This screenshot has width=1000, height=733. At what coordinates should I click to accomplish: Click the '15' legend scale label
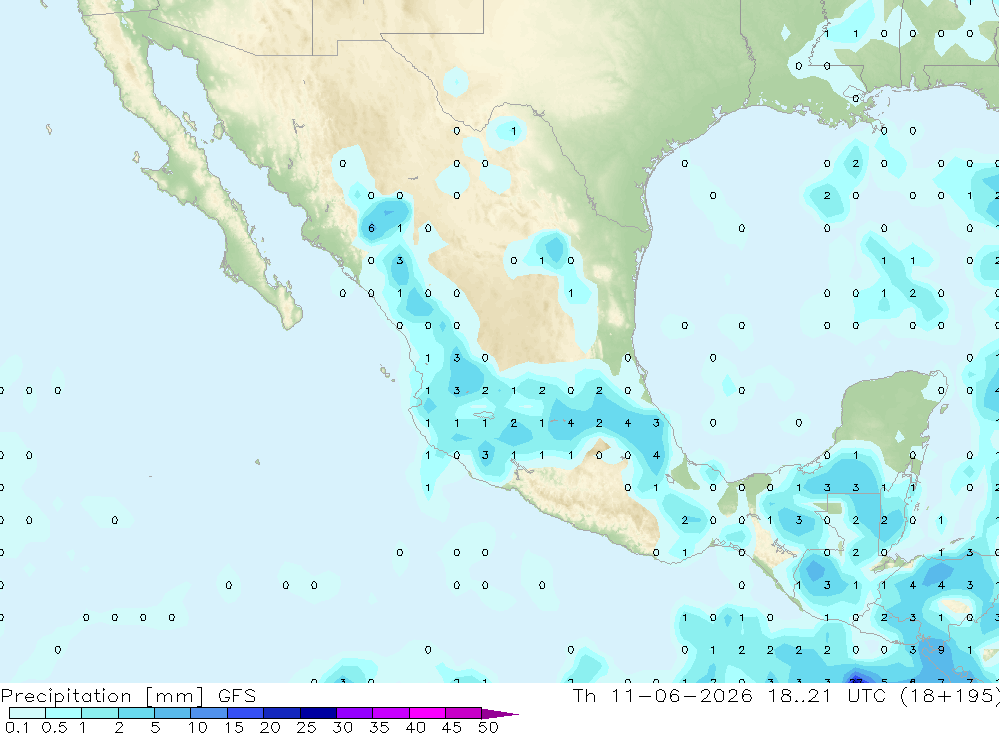(x=233, y=727)
